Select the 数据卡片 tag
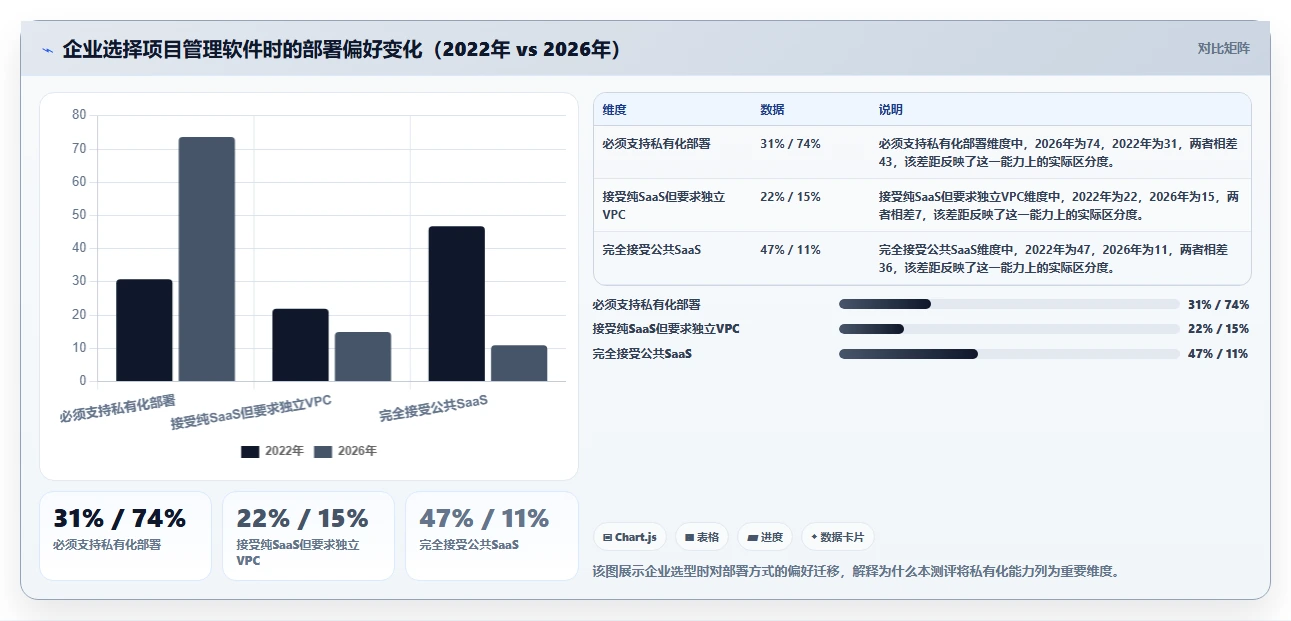The width and height of the screenshot is (1291, 621). click(x=838, y=537)
